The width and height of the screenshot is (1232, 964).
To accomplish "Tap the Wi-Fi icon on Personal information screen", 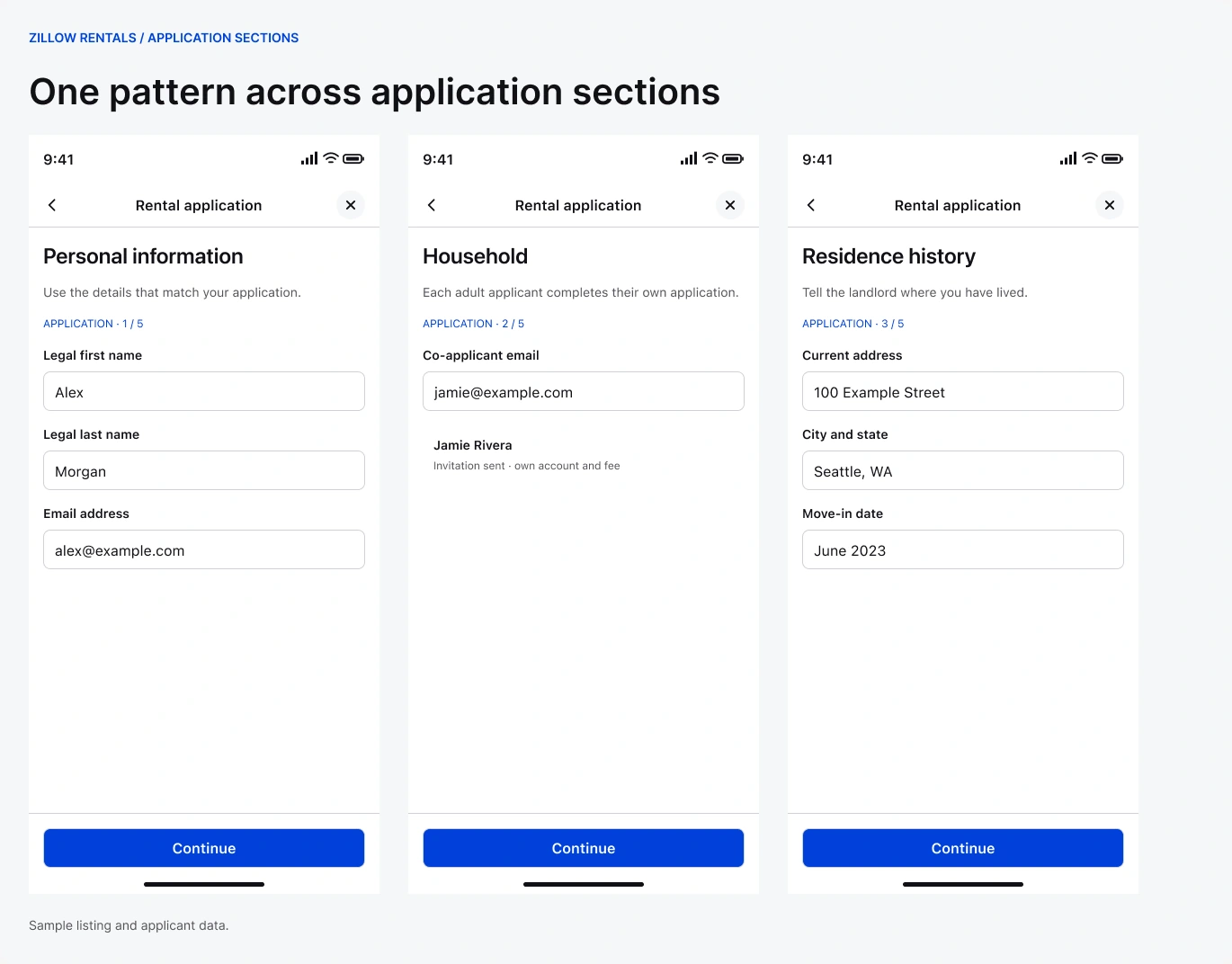I will (x=331, y=158).
